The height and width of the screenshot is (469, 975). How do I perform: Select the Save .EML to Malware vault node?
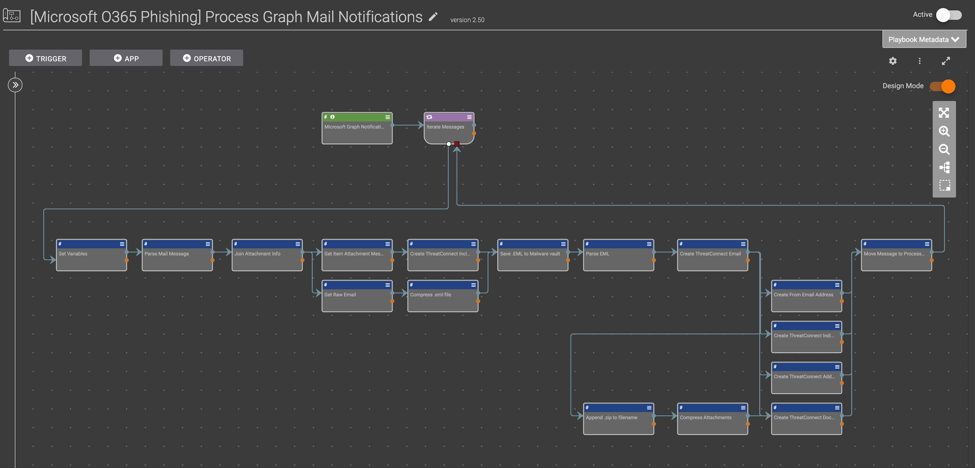533,255
